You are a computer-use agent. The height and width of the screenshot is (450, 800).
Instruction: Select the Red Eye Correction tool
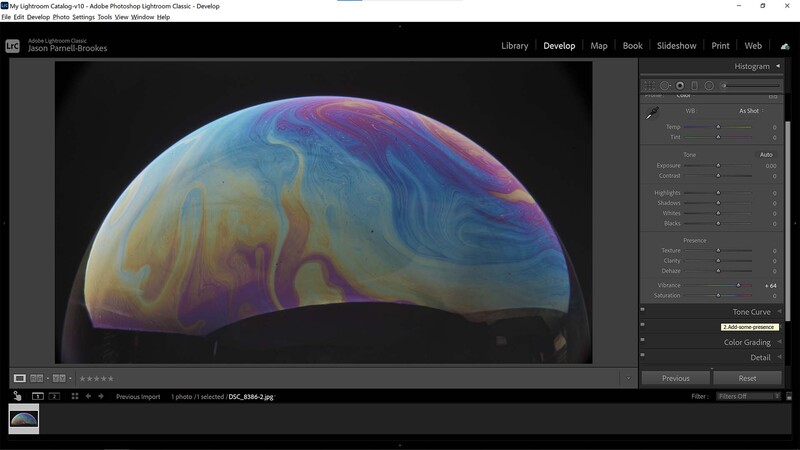(680, 86)
